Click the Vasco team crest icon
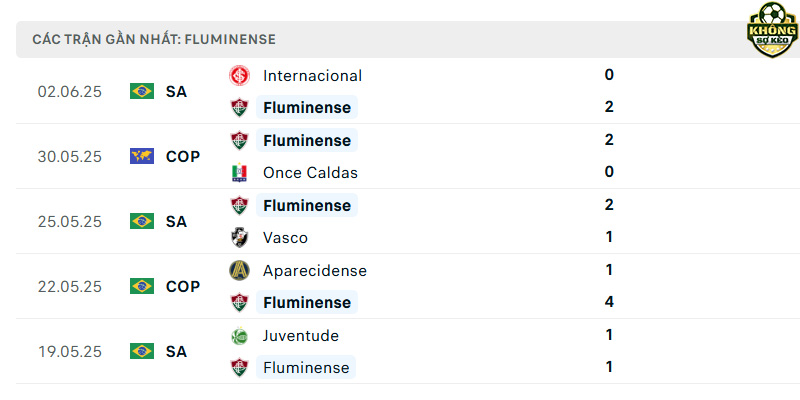This screenshot has width=800, height=400. [239, 237]
